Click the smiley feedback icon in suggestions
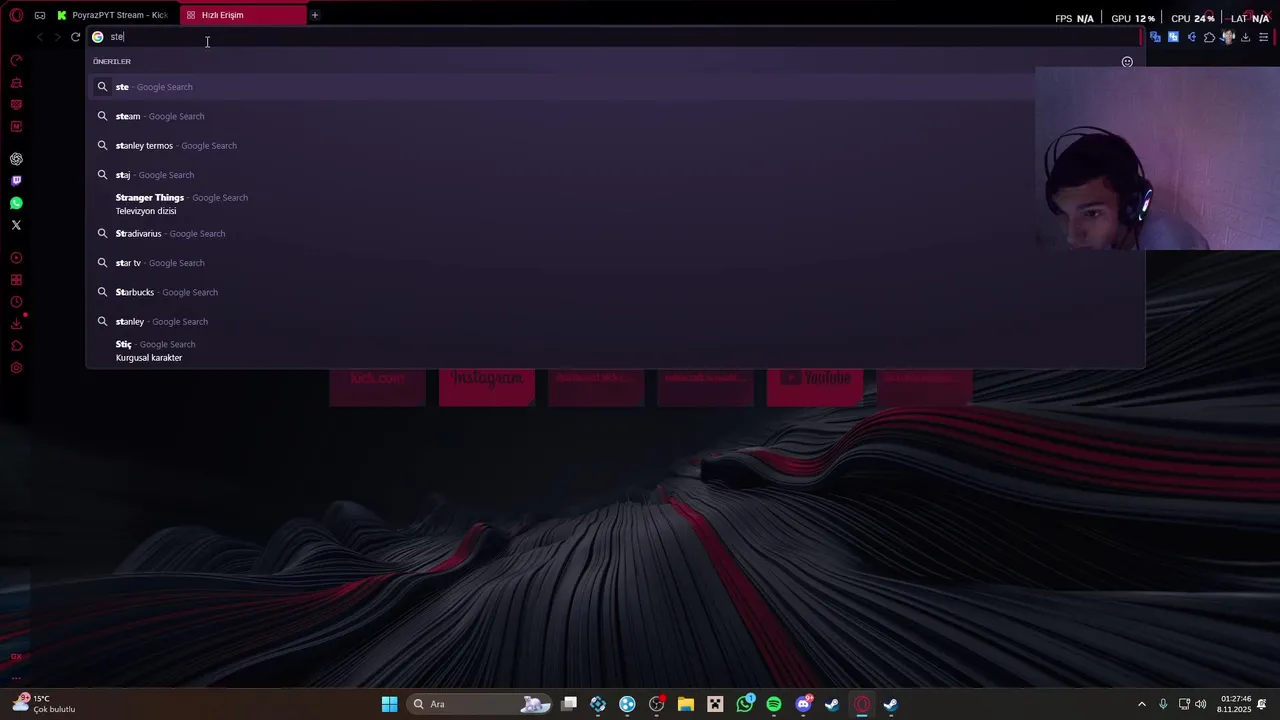The image size is (1280, 720). pyautogui.click(x=1127, y=62)
